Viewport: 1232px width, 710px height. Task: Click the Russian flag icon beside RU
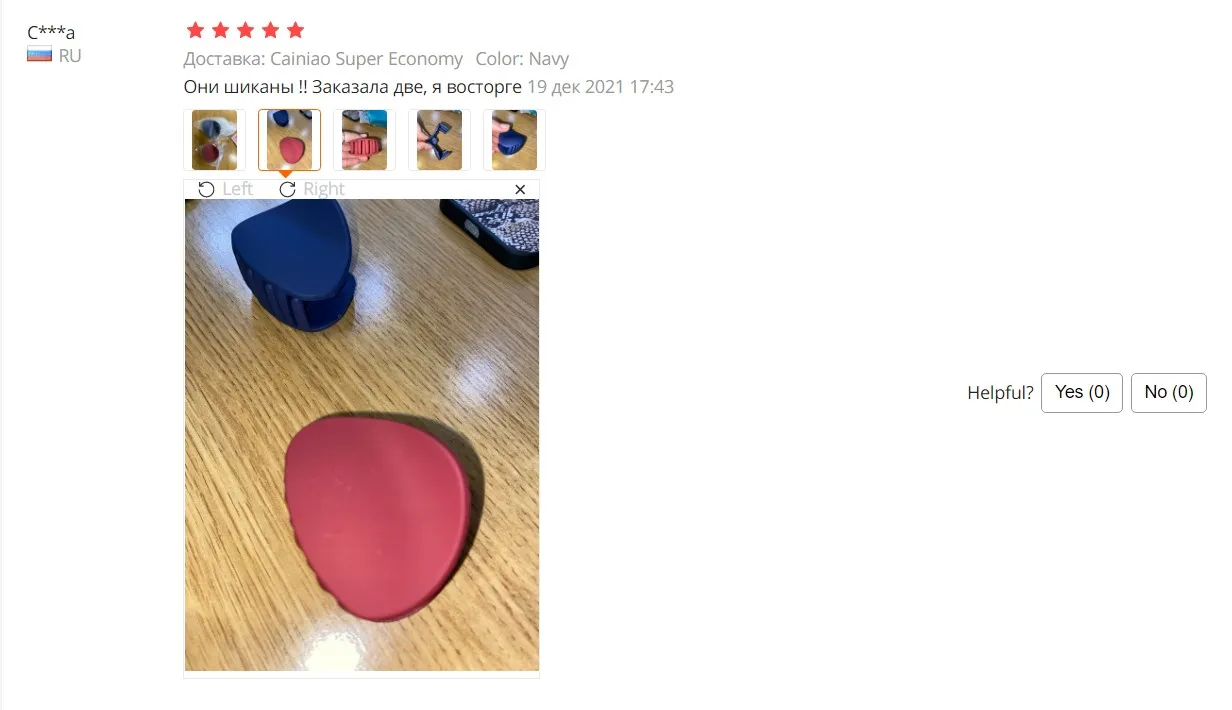click(x=39, y=55)
